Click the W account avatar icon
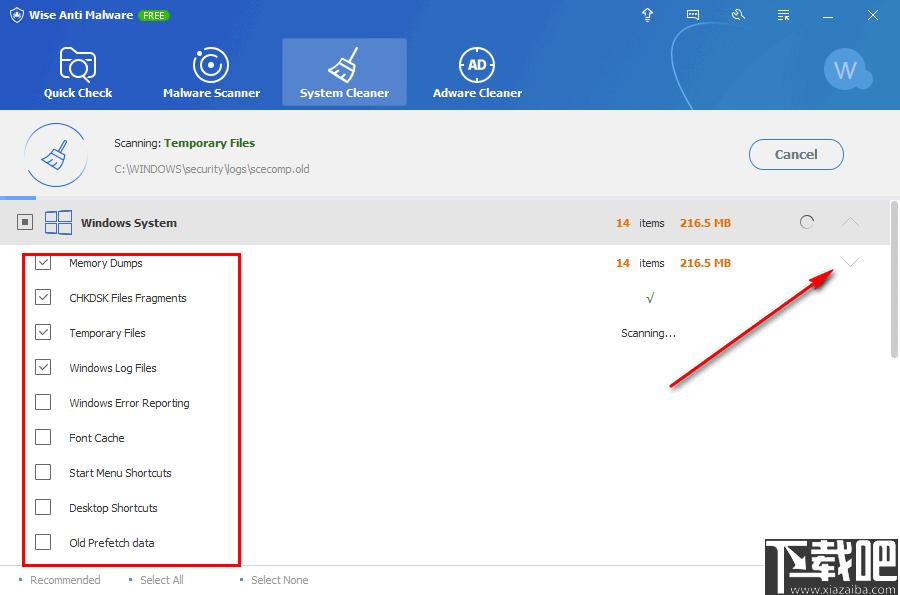Image resolution: width=900 pixels, height=595 pixels. point(847,70)
